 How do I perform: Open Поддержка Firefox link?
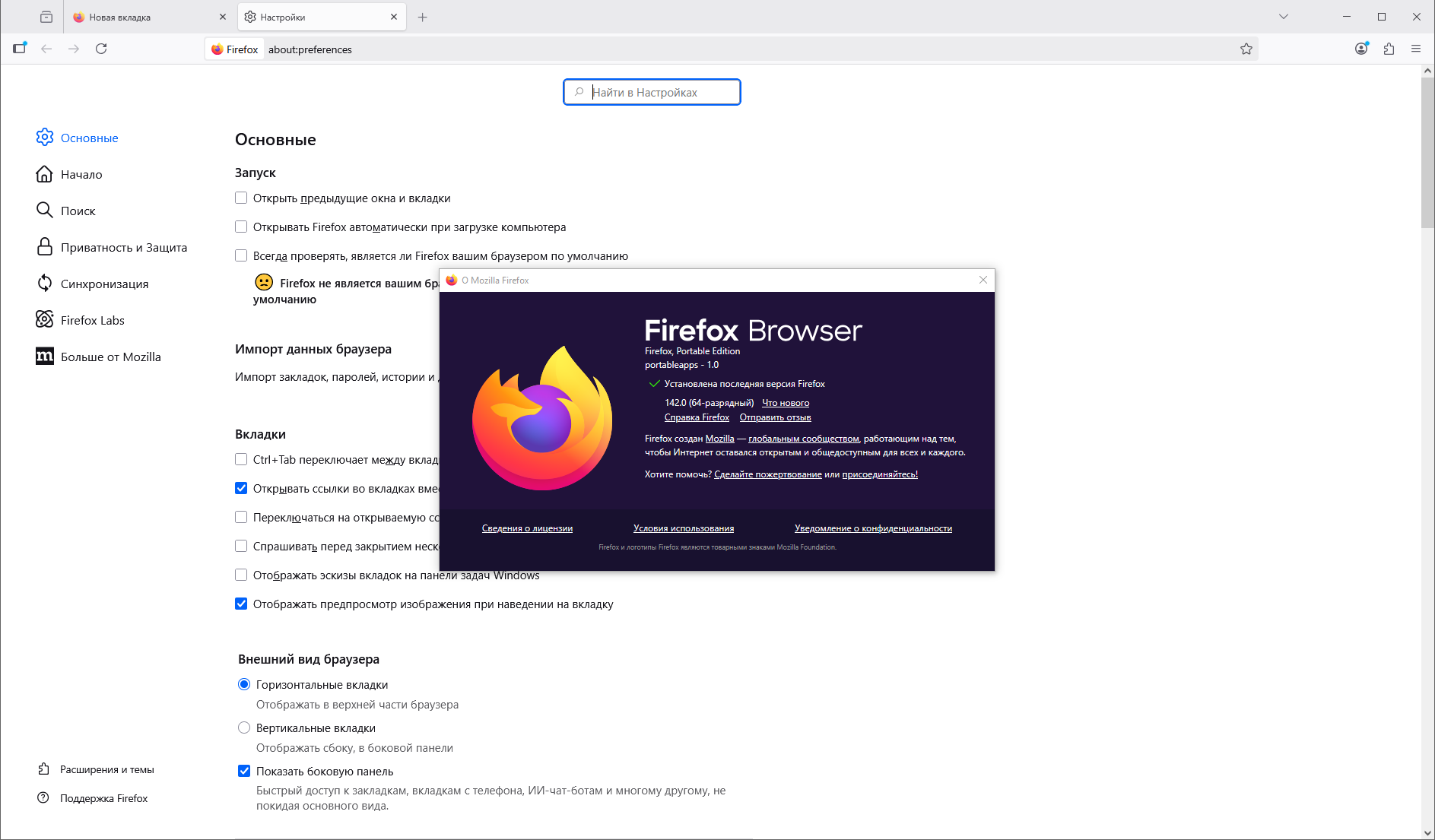[94, 798]
